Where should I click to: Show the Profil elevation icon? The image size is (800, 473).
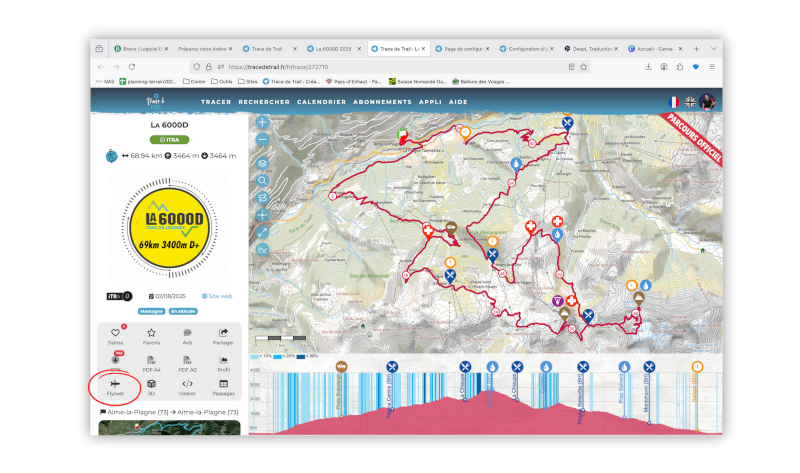[x=223, y=360]
